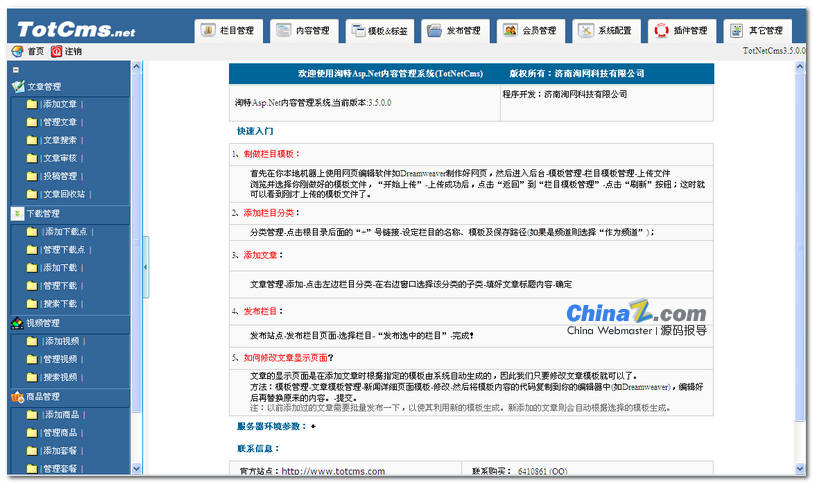813x483 pixels.
Task: Click the 发布管理 tab icon
Action: [x=434, y=31]
